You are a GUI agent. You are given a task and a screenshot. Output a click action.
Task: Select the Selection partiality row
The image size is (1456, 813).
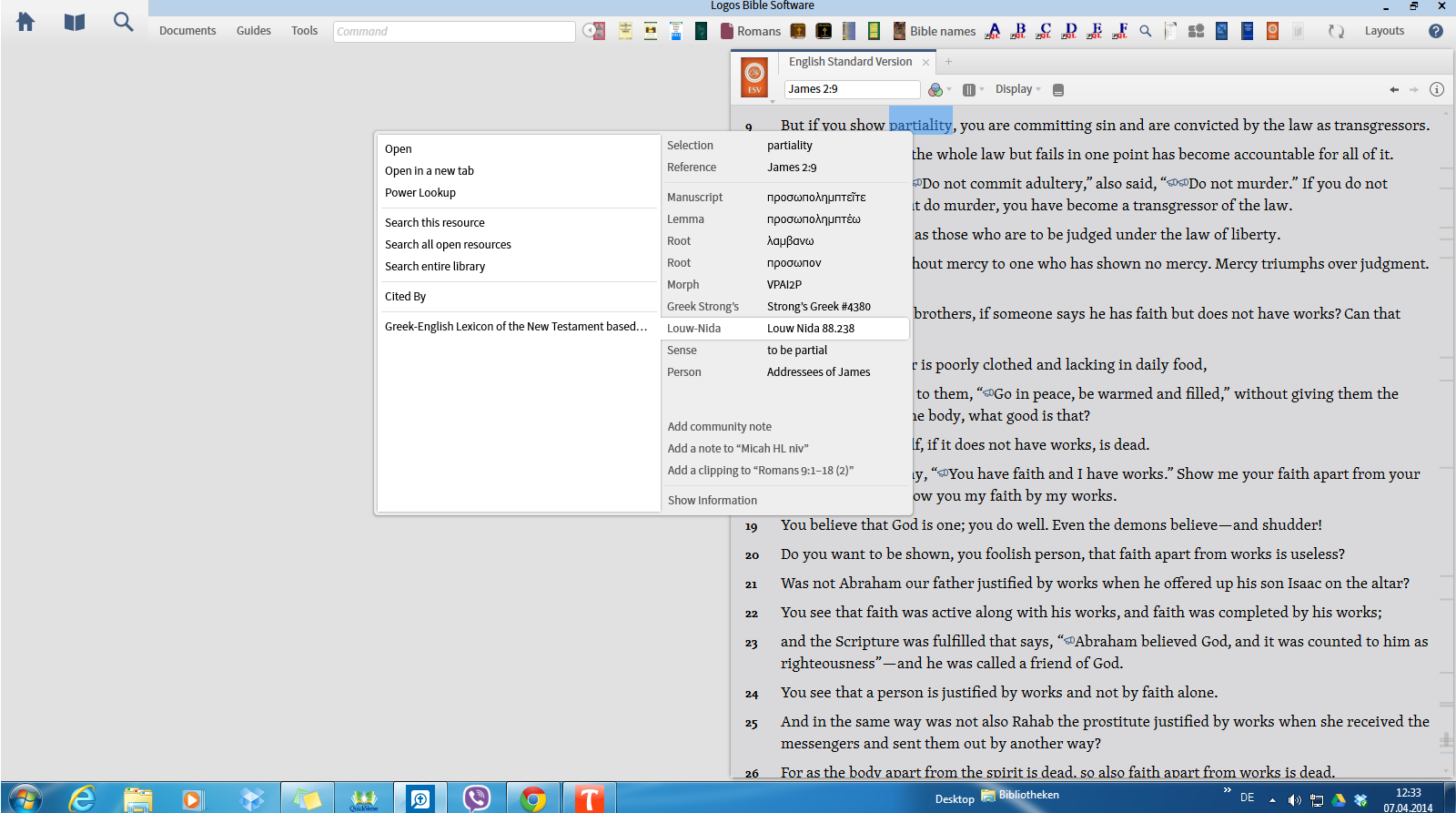click(786, 146)
